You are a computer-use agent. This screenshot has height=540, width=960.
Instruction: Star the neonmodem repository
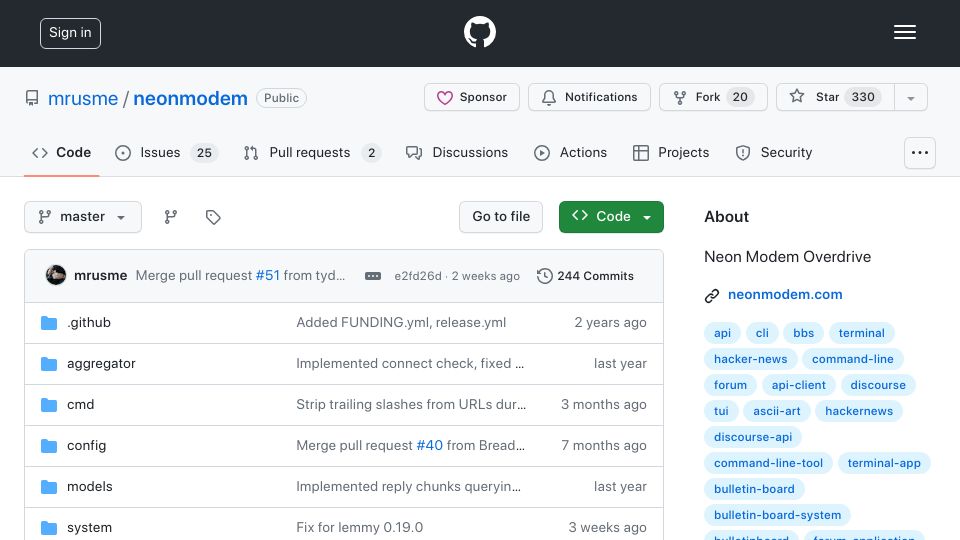pyautogui.click(x=835, y=97)
